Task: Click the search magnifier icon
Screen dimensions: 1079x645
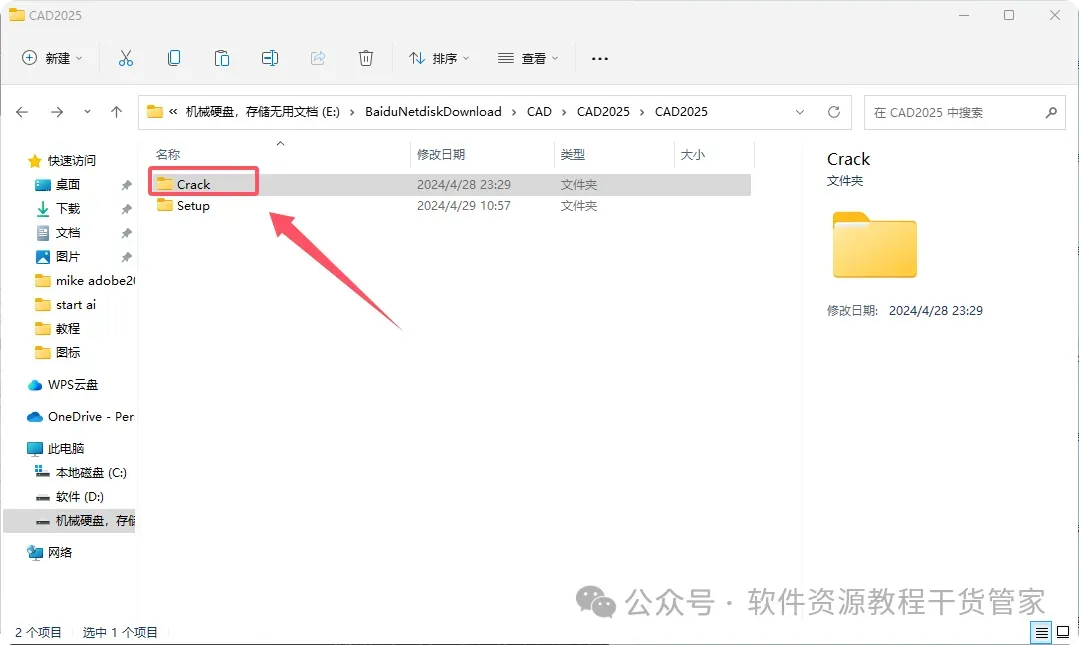Action: (x=1051, y=112)
